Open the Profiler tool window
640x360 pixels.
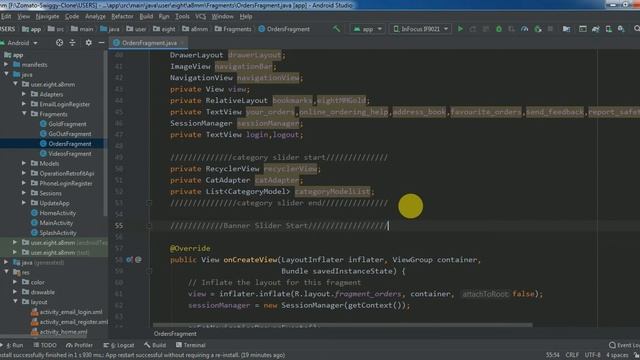pyautogui.click(x=80, y=345)
